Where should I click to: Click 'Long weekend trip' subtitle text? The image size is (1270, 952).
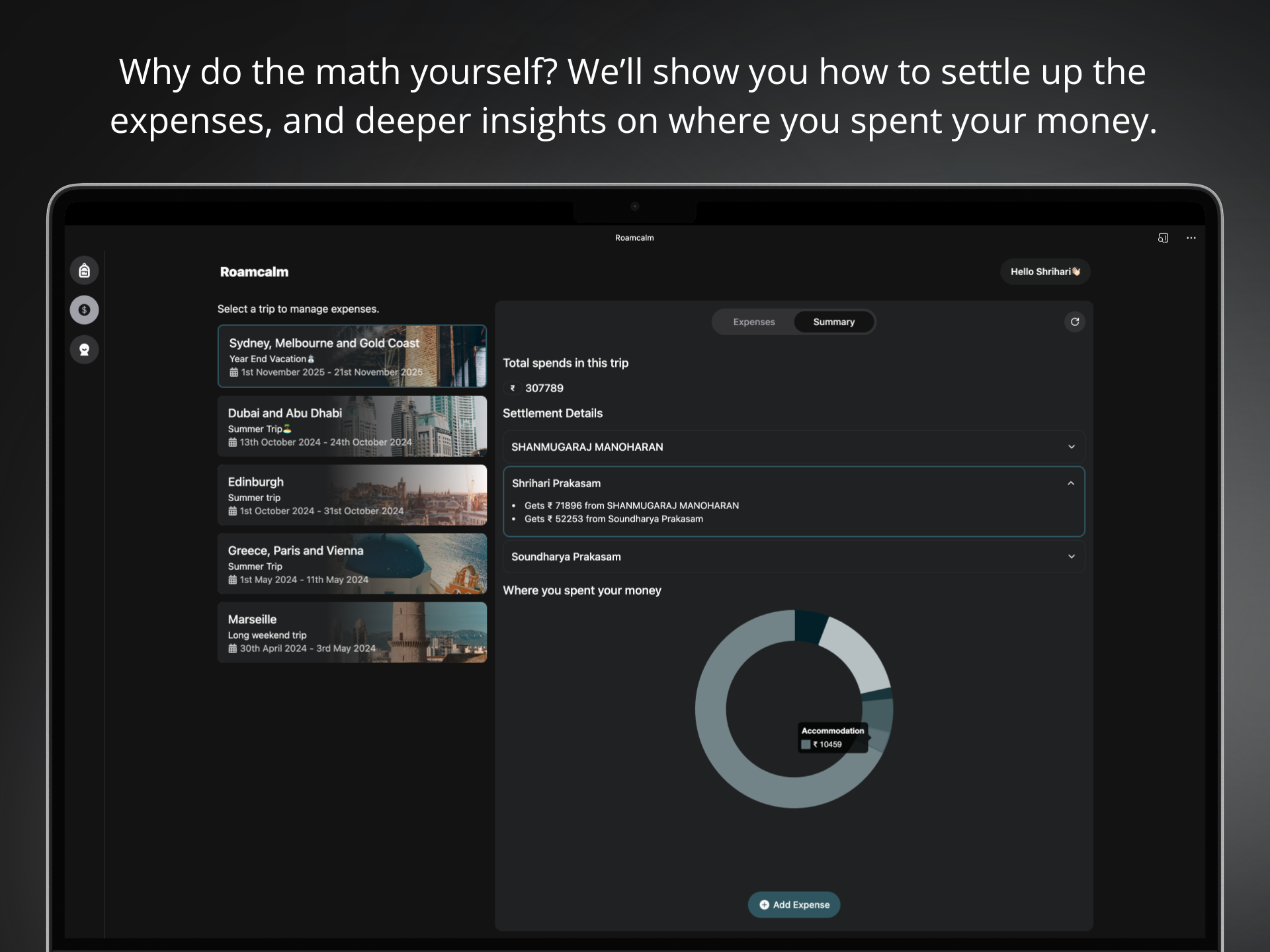click(x=267, y=635)
